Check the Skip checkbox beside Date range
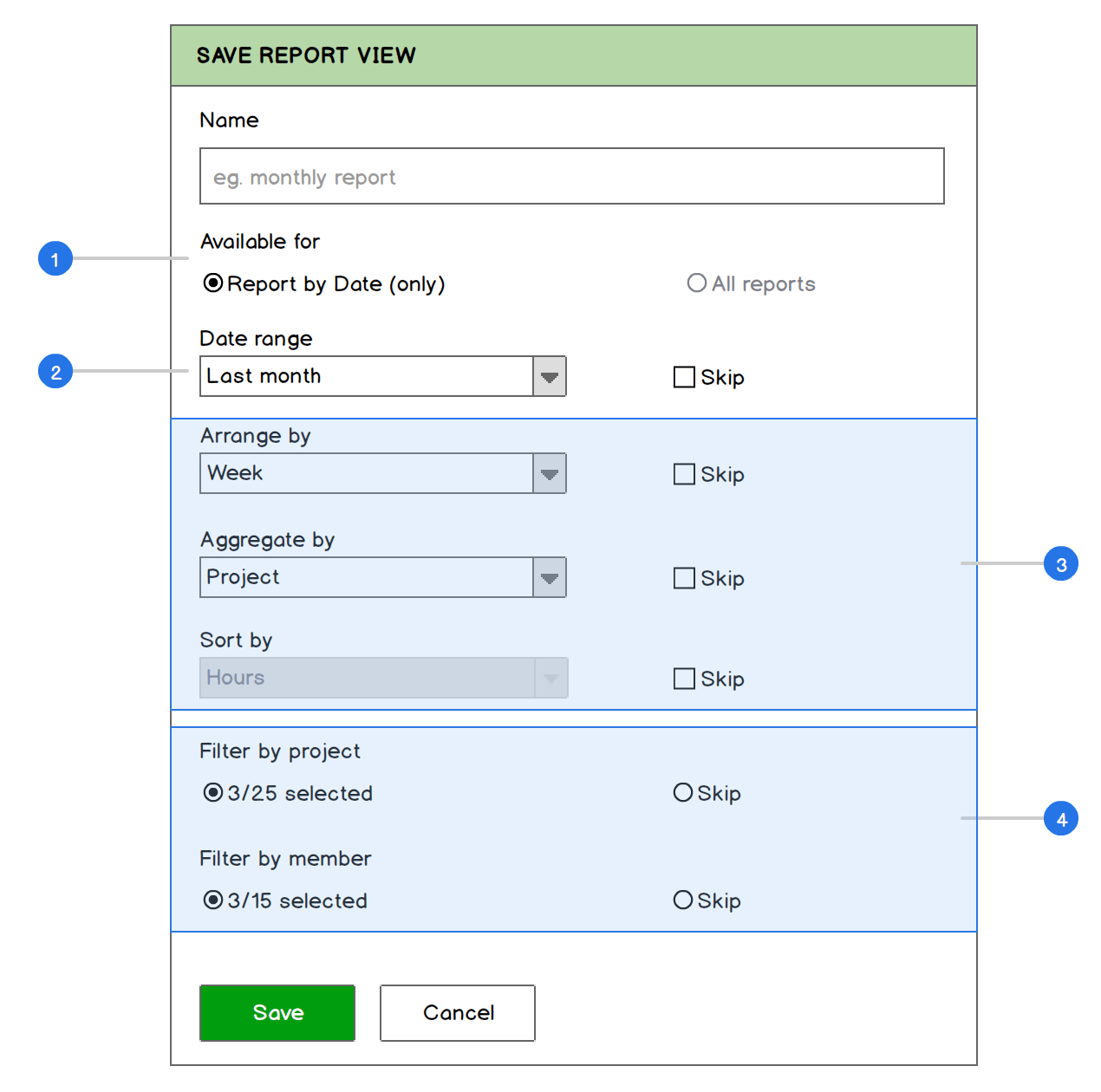This screenshot has width=1101, height=1092. point(684,377)
